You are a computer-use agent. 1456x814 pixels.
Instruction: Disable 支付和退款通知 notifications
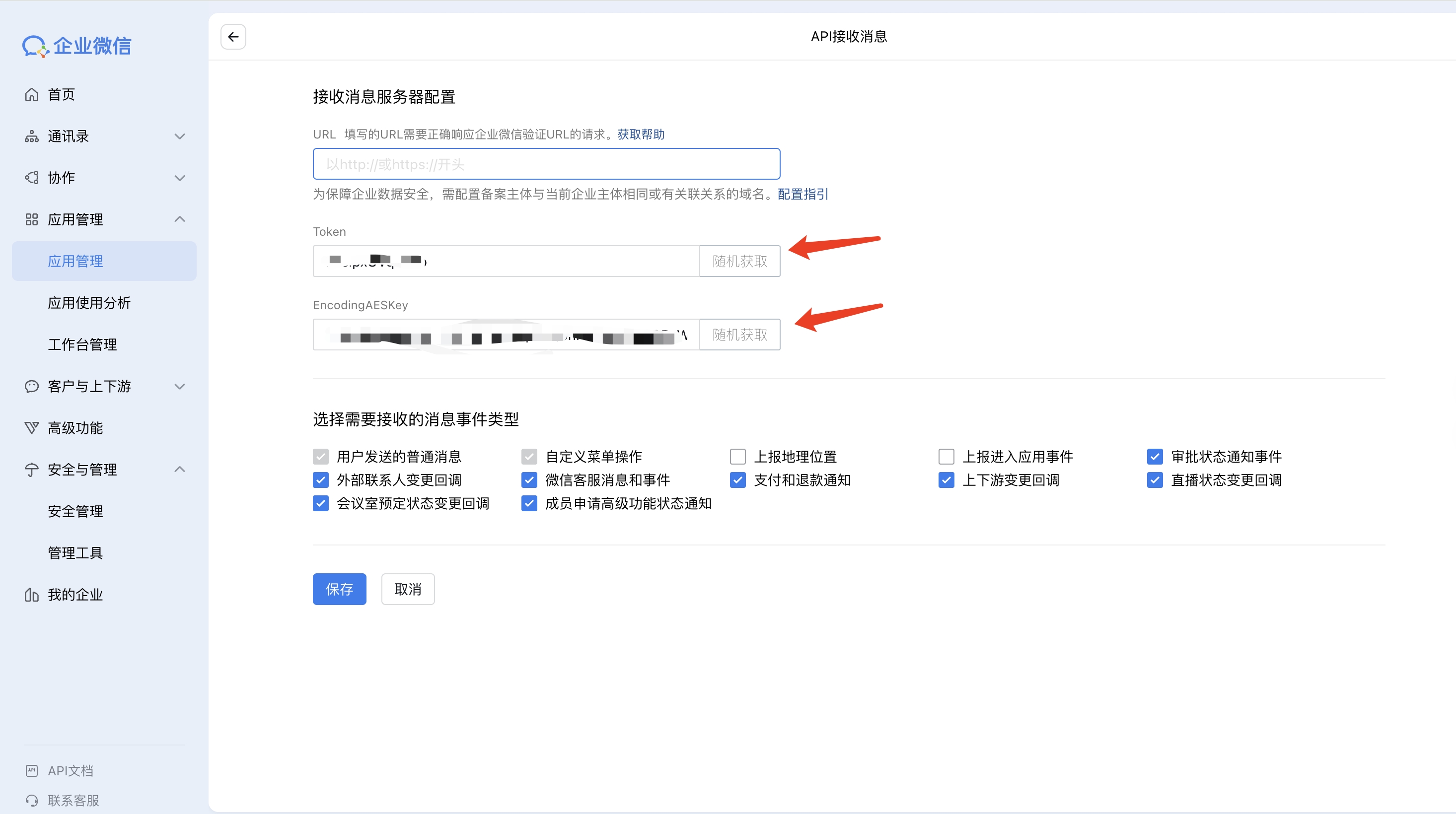point(737,479)
